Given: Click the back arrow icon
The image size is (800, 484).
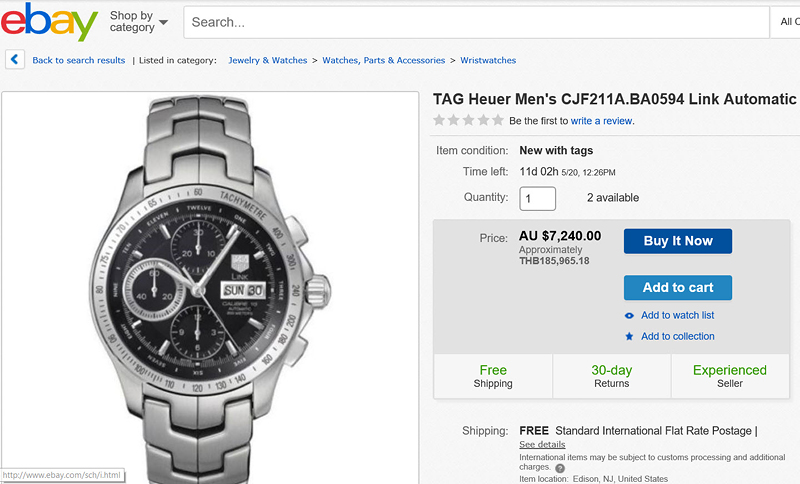Looking at the screenshot, I should [14, 60].
